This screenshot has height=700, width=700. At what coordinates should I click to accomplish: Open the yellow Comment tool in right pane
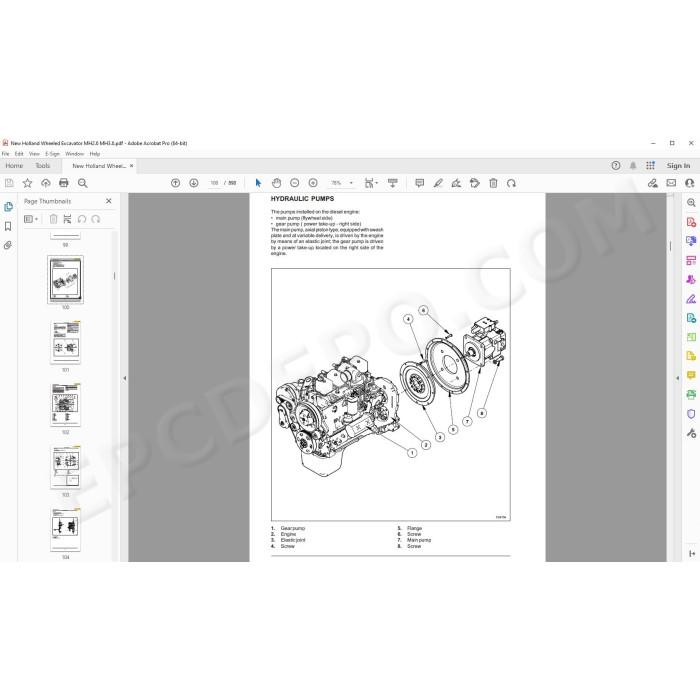pyautogui.click(x=691, y=375)
